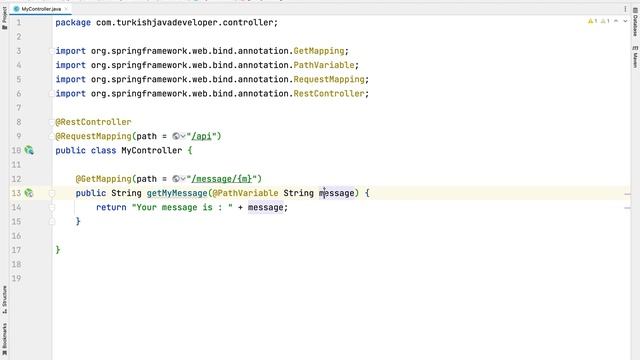Click the @GetMapping annotation on line 12
640x360 pixels.
pyautogui.click(x=104, y=179)
